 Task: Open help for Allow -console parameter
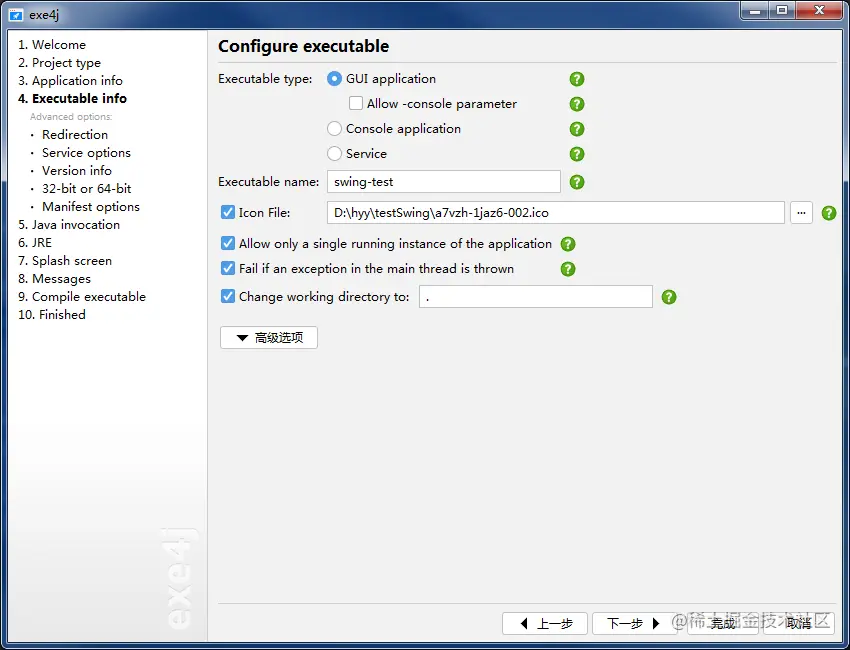point(577,104)
